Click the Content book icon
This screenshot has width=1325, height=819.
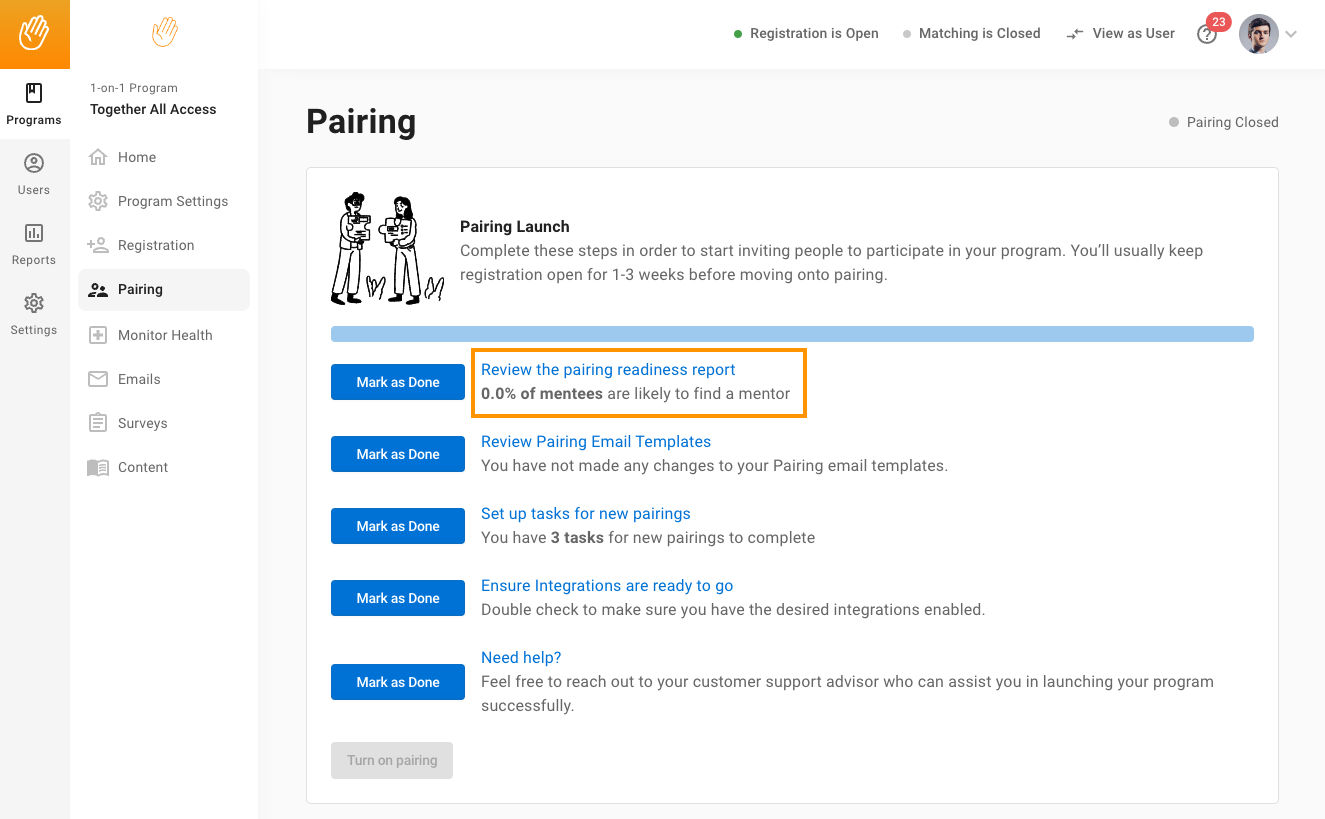tap(98, 467)
